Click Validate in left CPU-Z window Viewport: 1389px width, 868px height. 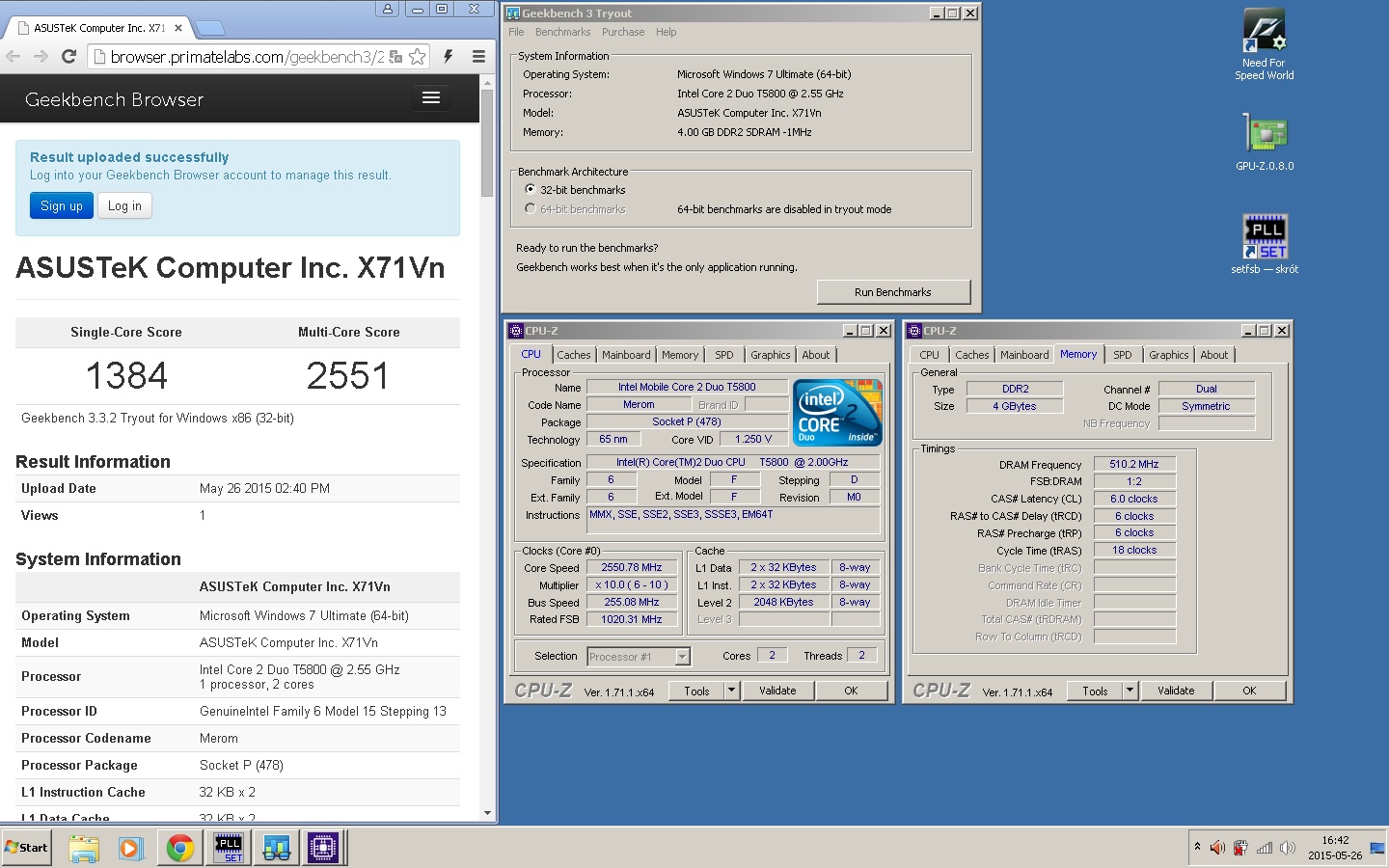[x=777, y=691]
